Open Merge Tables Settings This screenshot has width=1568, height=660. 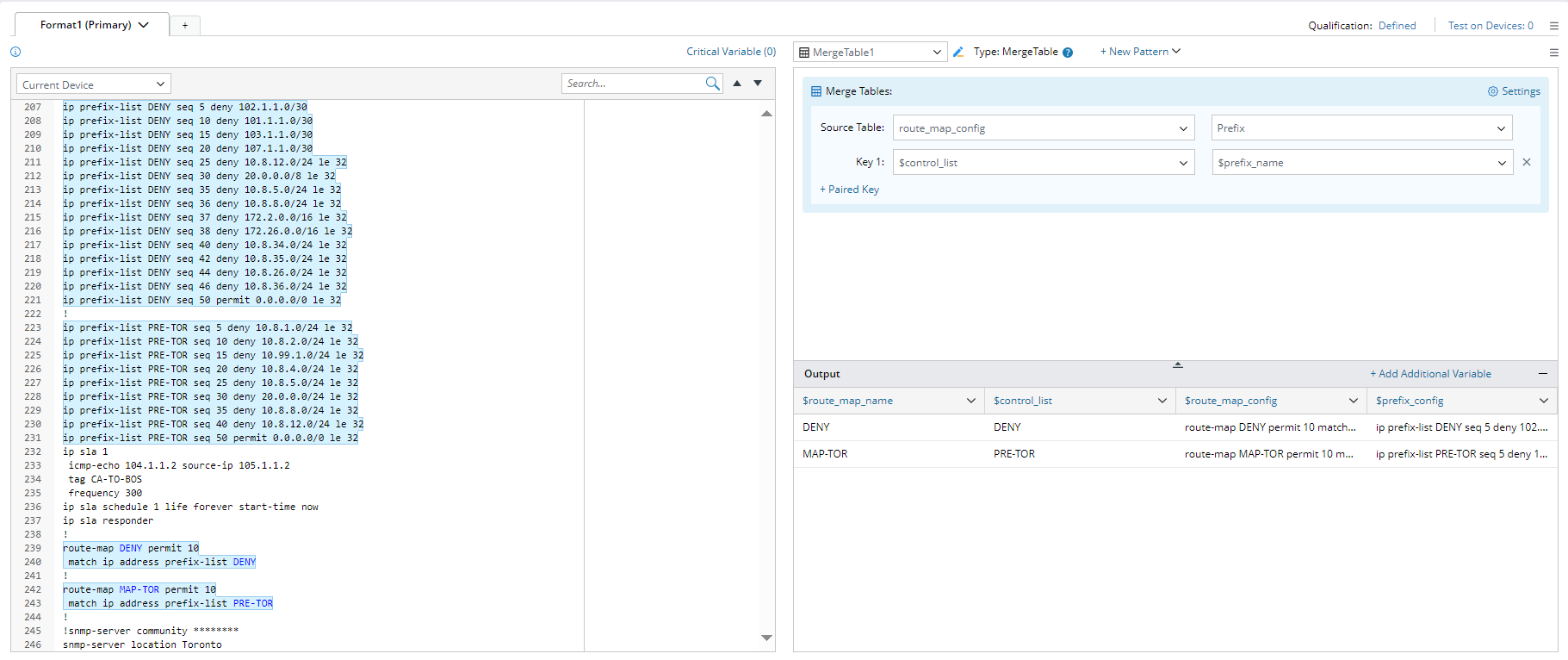(x=1514, y=91)
